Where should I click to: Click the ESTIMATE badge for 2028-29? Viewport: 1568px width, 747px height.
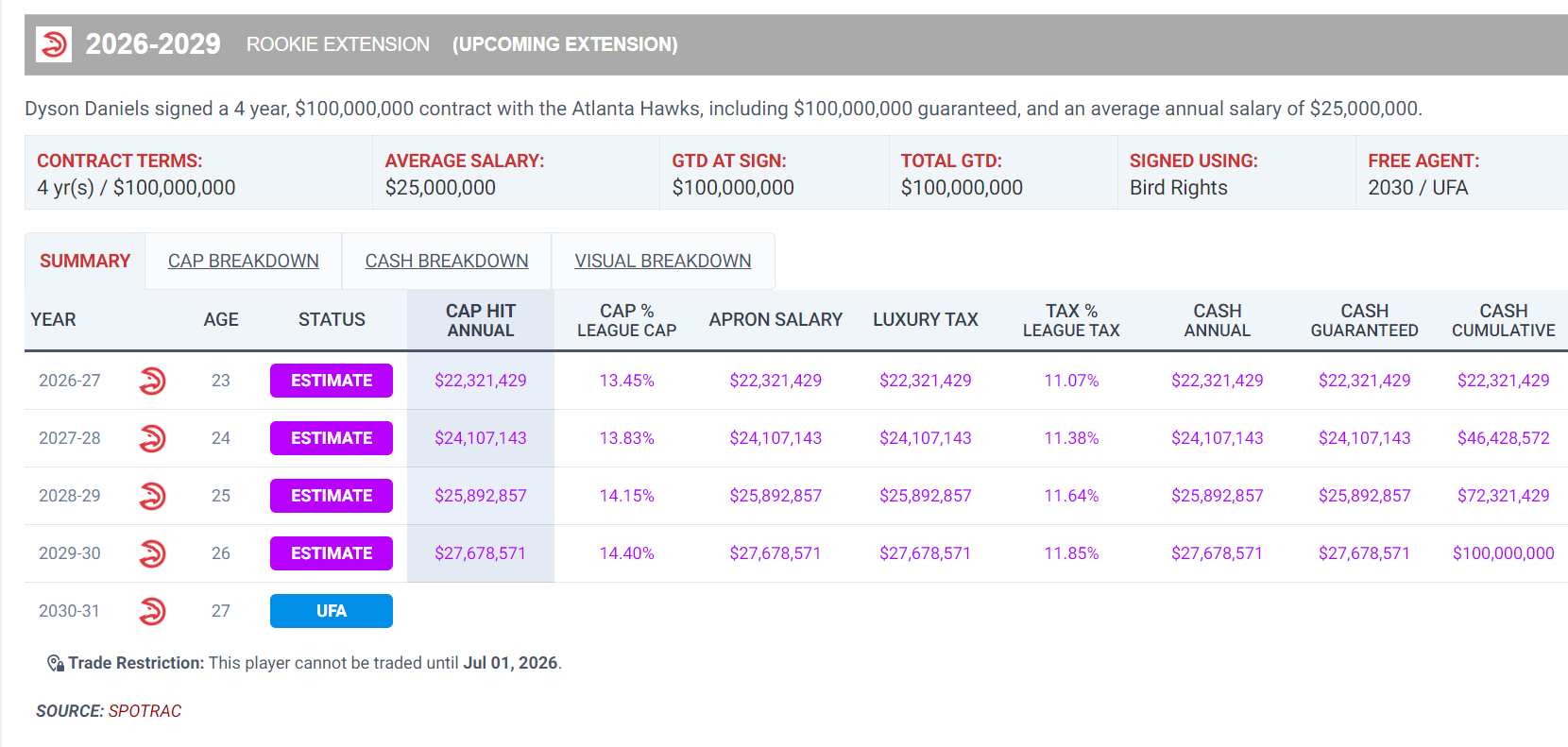331,496
